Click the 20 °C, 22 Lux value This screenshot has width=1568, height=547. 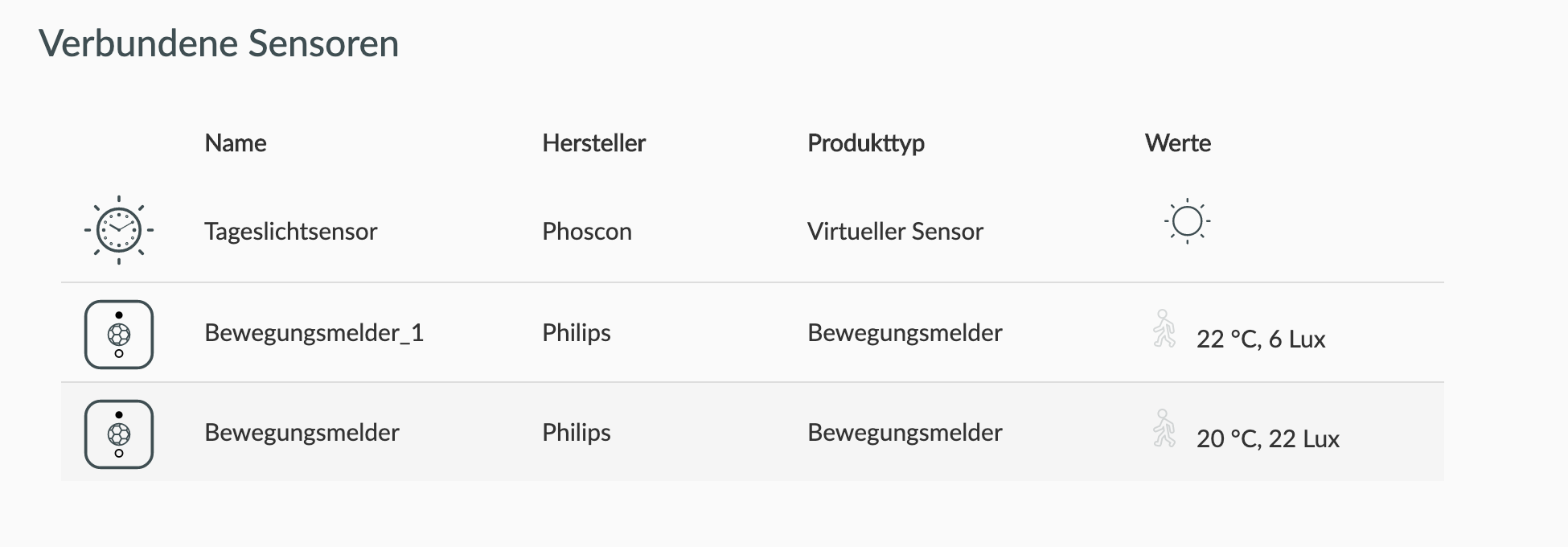1268,439
